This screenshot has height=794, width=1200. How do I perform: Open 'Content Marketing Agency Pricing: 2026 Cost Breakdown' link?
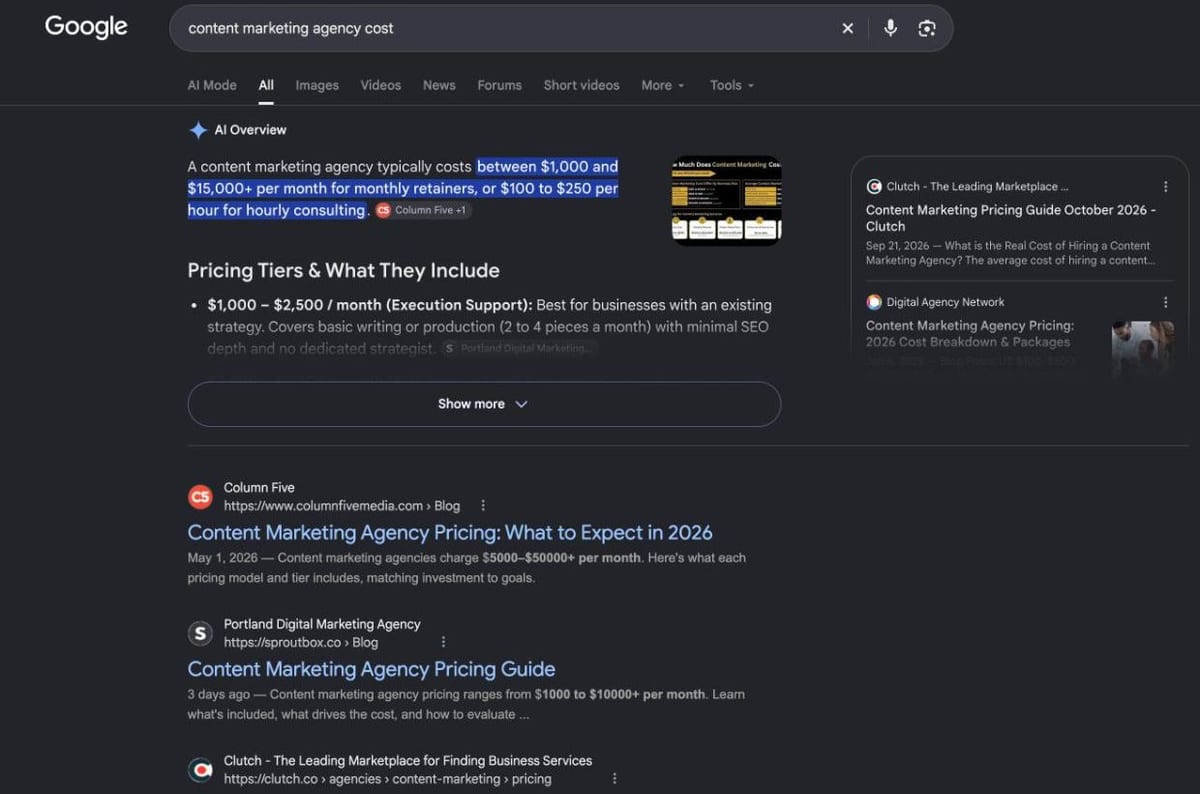(x=970, y=334)
